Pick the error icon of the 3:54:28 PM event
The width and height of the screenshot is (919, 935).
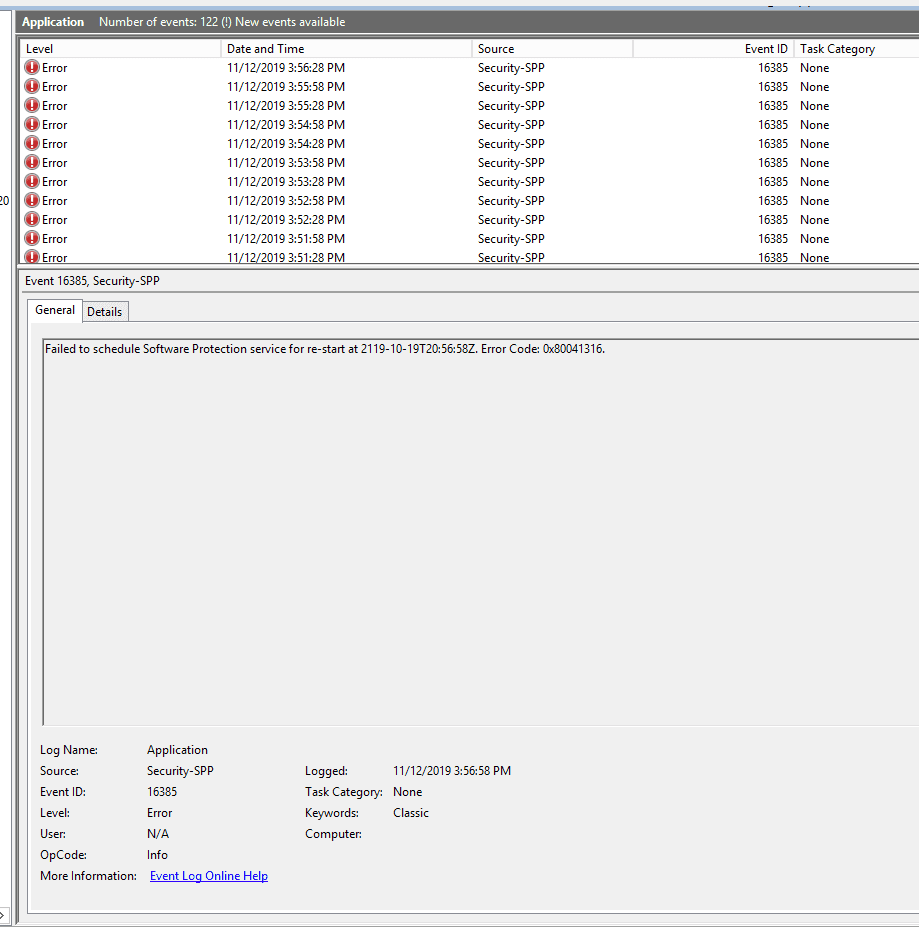click(x=32, y=144)
